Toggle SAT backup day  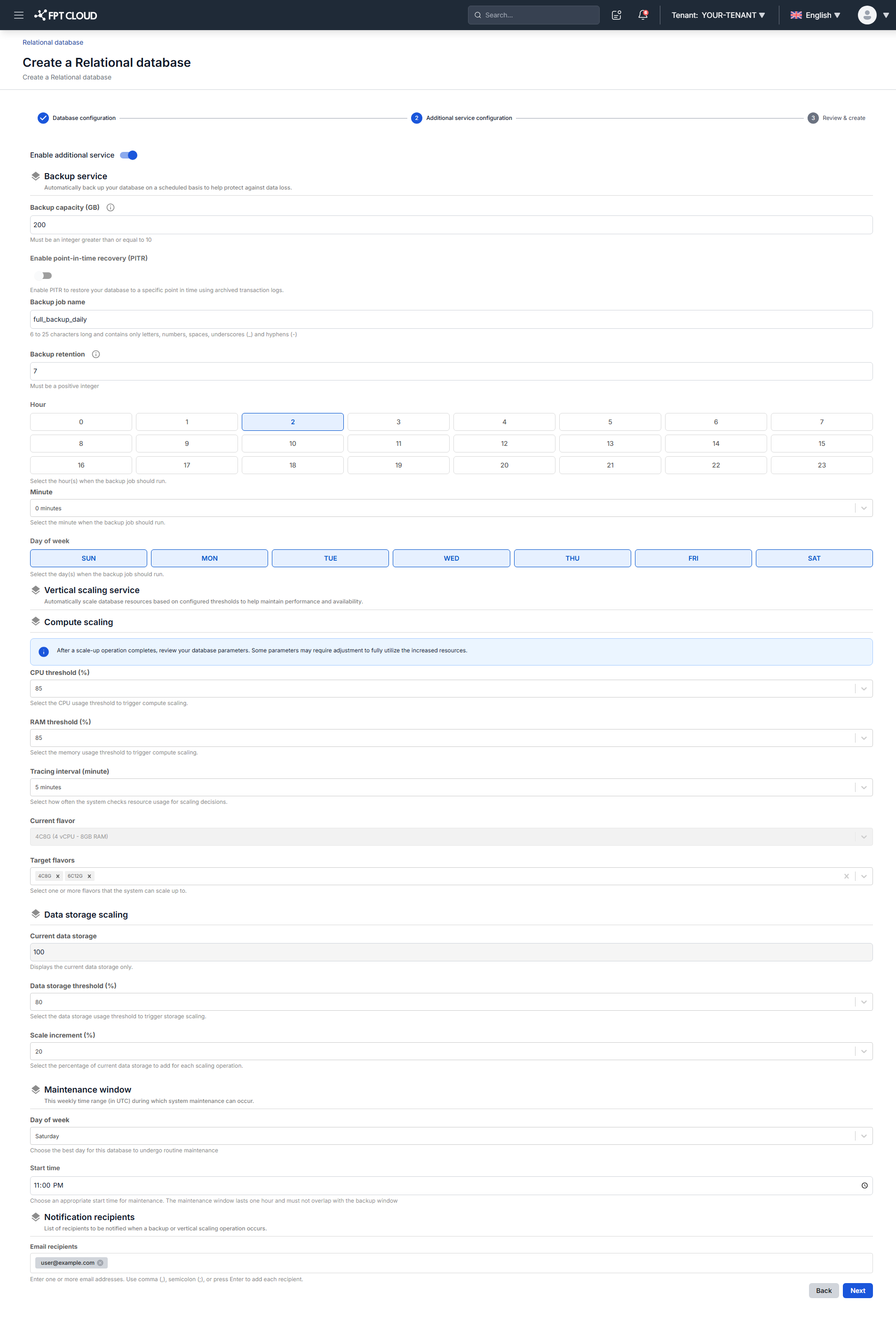[x=814, y=558]
